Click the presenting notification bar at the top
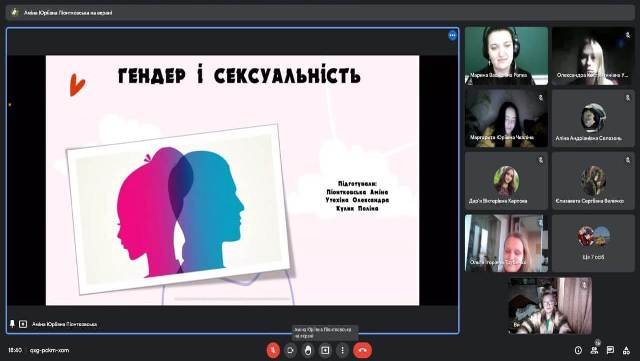The image size is (640, 361). pyautogui.click(x=320, y=12)
